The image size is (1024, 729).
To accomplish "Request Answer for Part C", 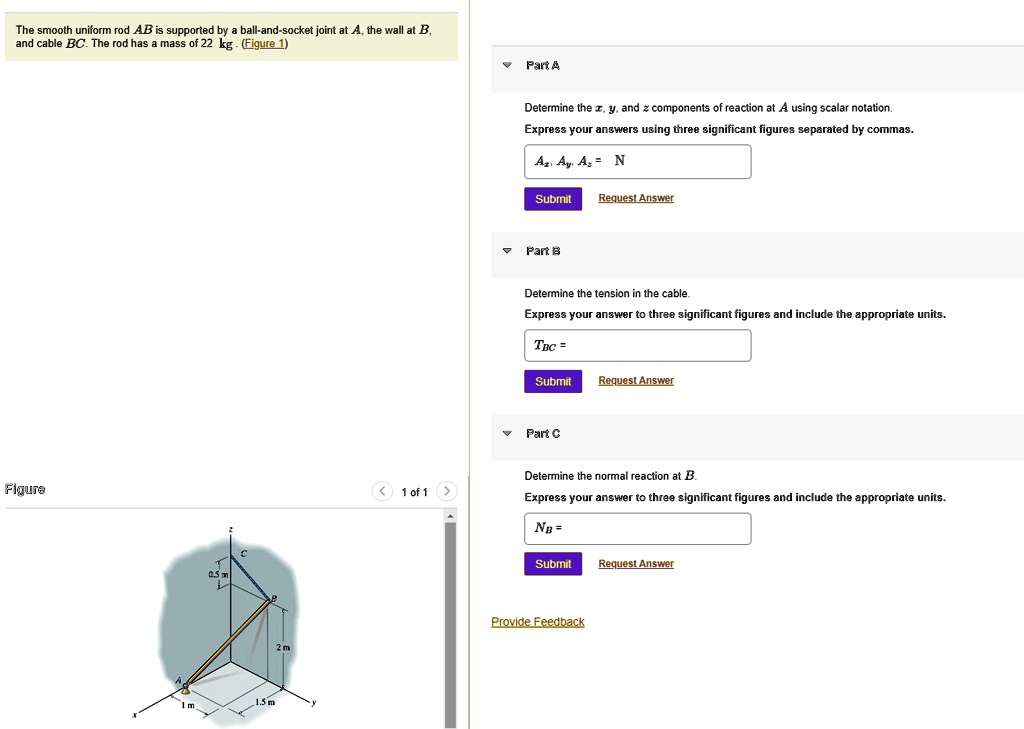I will click(x=636, y=565).
